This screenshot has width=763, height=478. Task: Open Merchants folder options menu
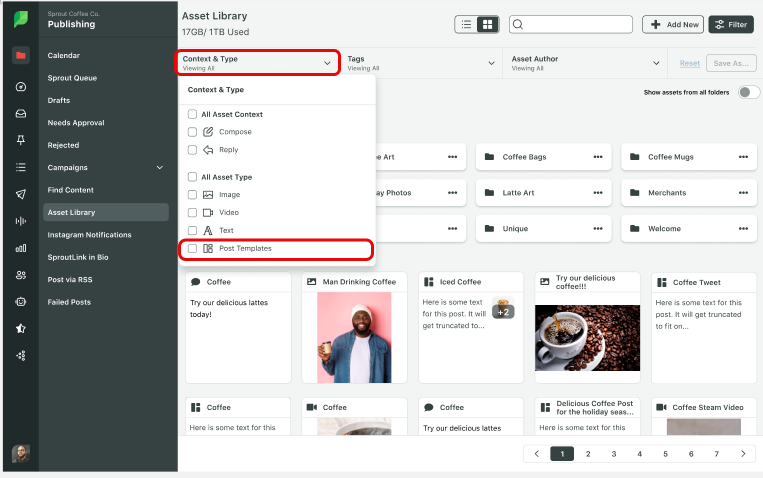(744, 193)
